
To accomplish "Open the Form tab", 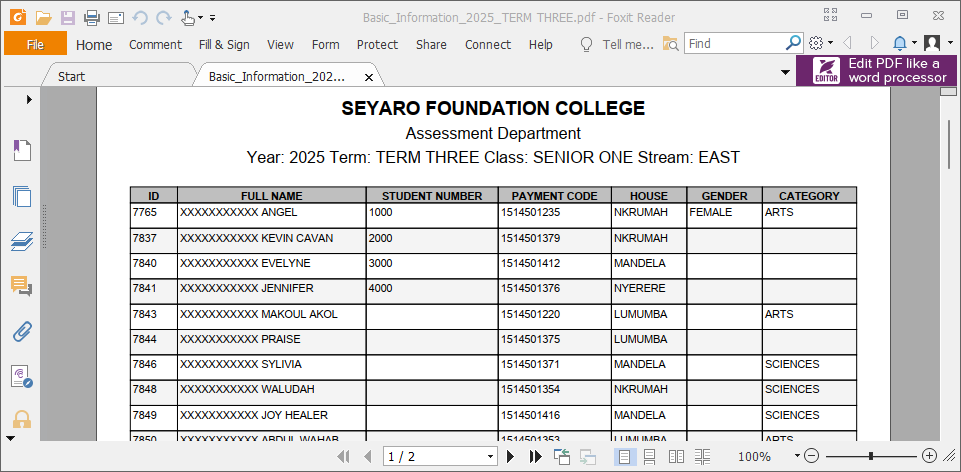I will [x=325, y=44].
